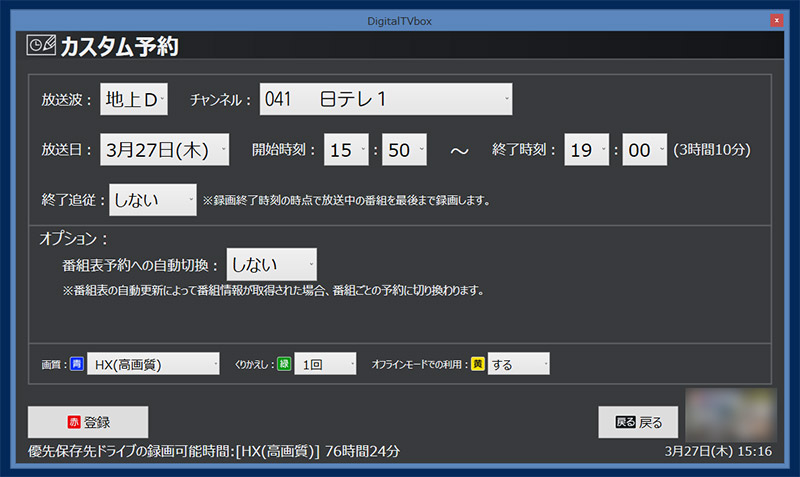Click the yellow 黄 badge for offline mode
Image resolution: width=800 pixels, height=477 pixels.
click(x=479, y=365)
